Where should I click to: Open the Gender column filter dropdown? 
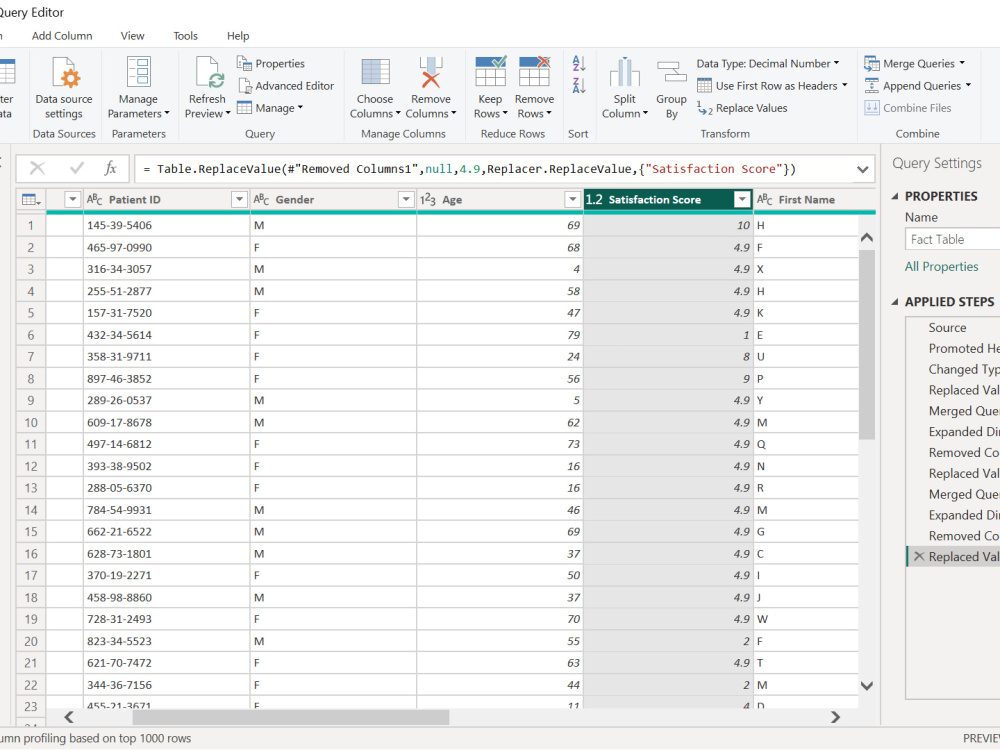[406, 200]
